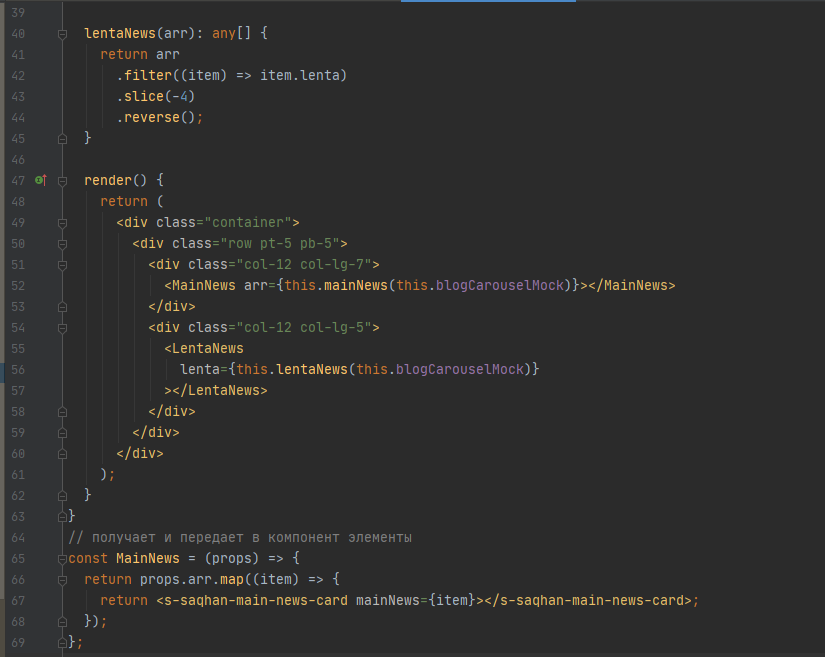Click the fold end marker on line 62
This screenshot has width=825, height=657.
tap(62, 496)
